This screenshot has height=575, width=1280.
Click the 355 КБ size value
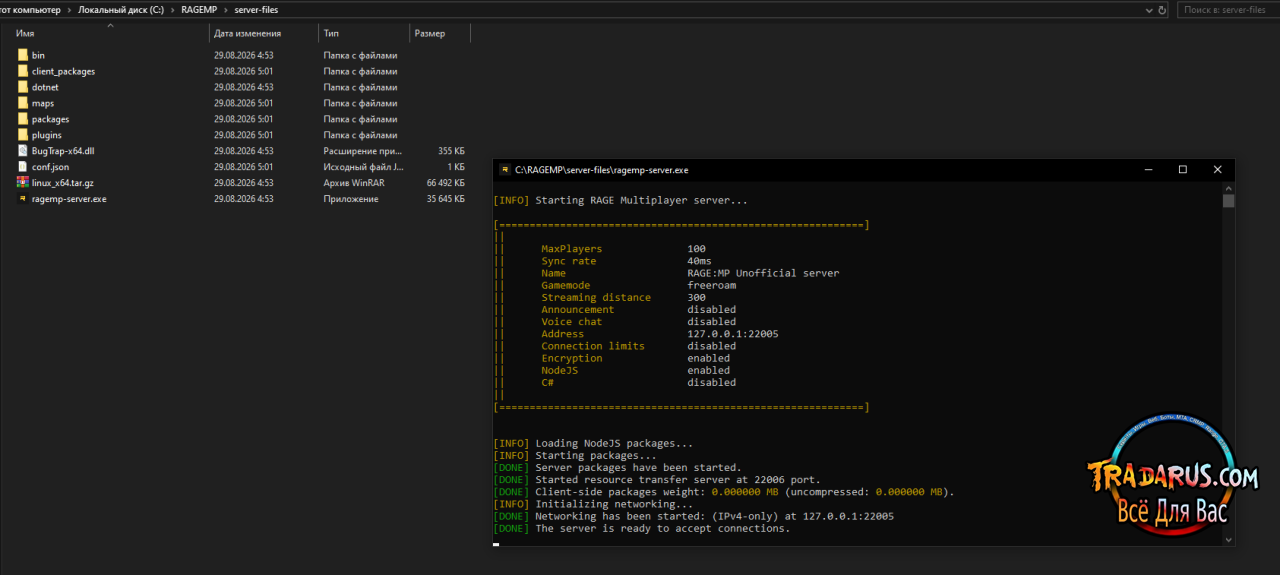point(451,151)
